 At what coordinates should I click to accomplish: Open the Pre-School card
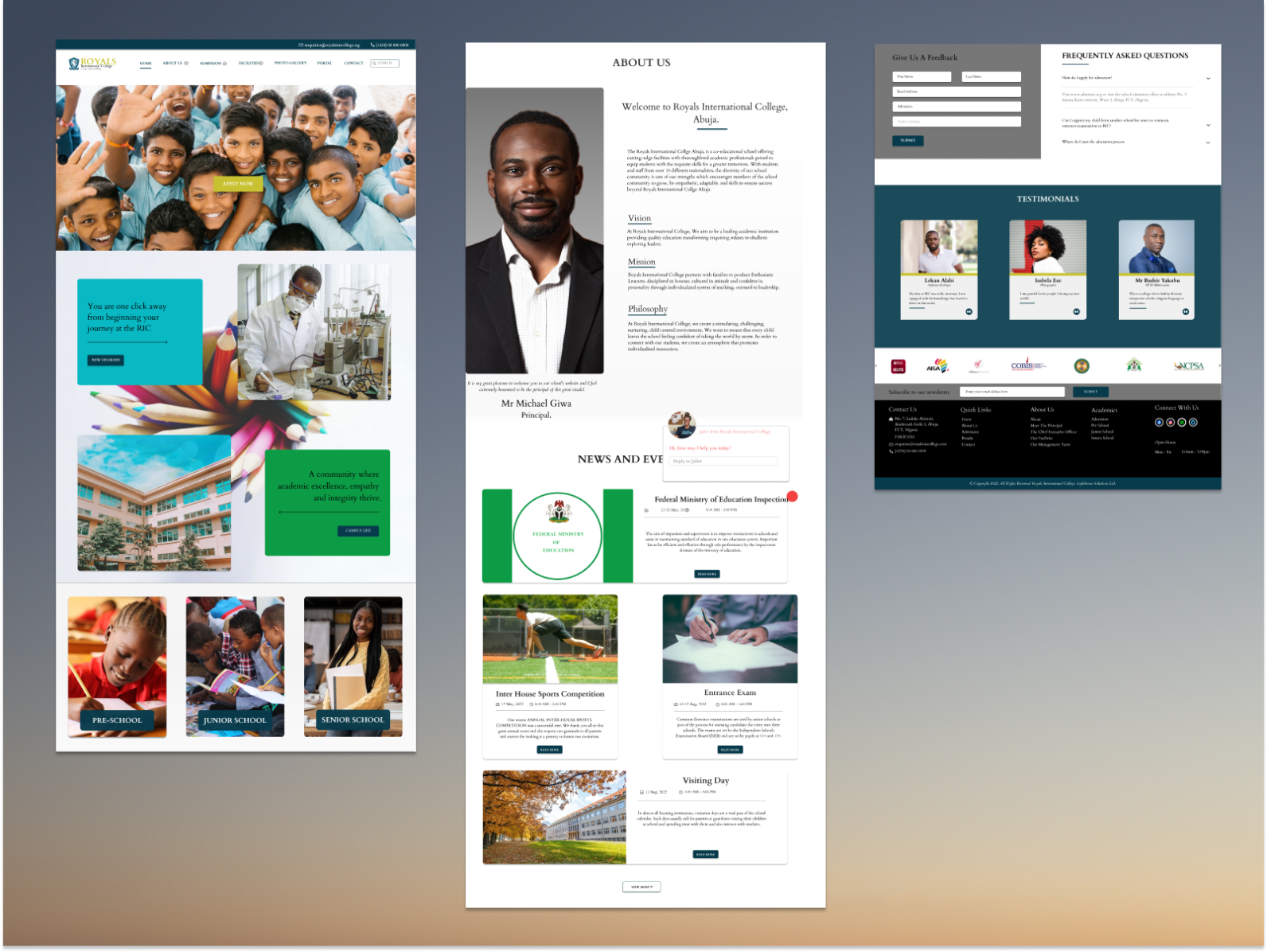tap(117, 666)
